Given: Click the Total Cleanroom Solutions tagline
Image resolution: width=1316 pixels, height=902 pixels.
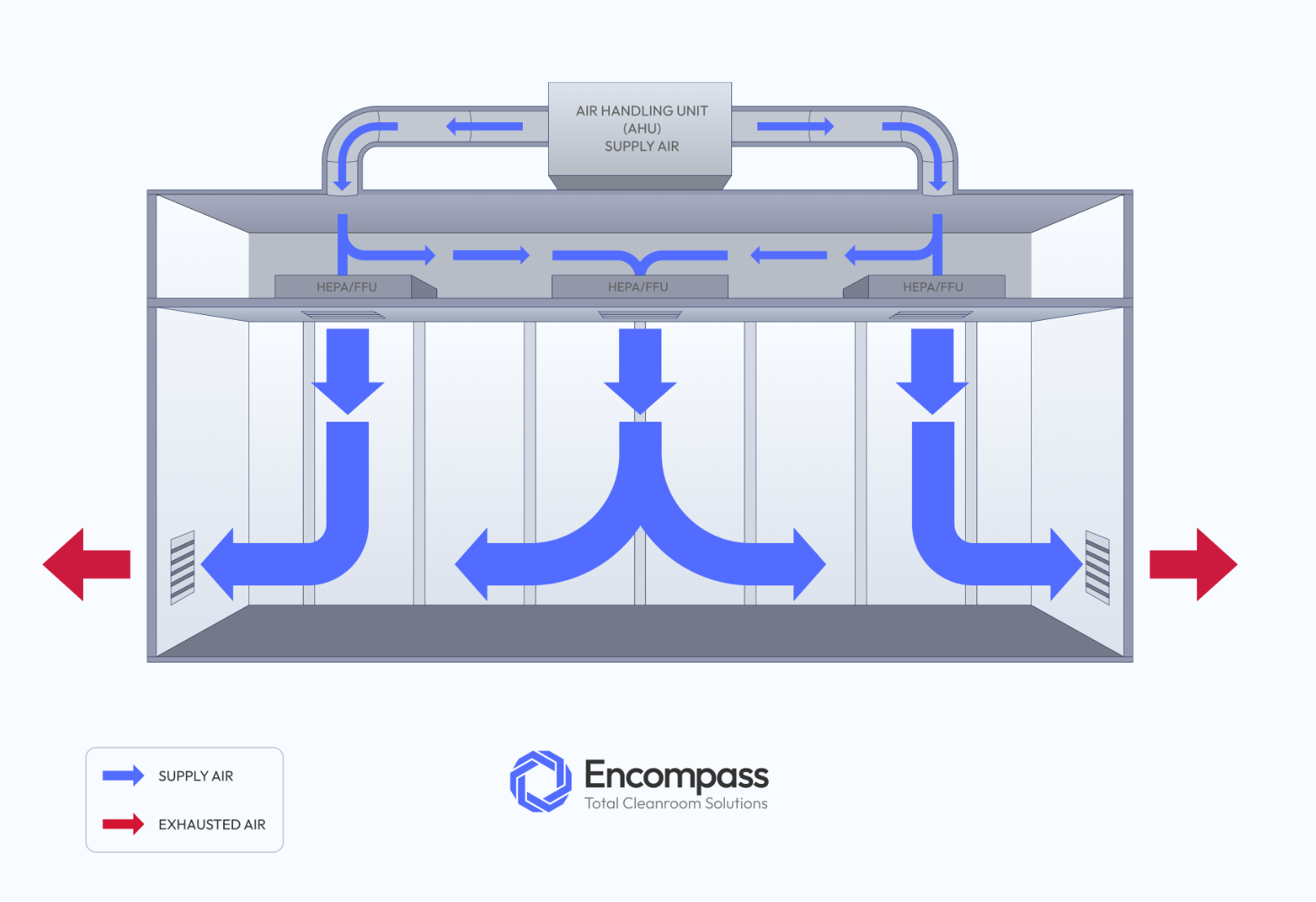Looking at the screenshot, I should (x=676, y=803).
